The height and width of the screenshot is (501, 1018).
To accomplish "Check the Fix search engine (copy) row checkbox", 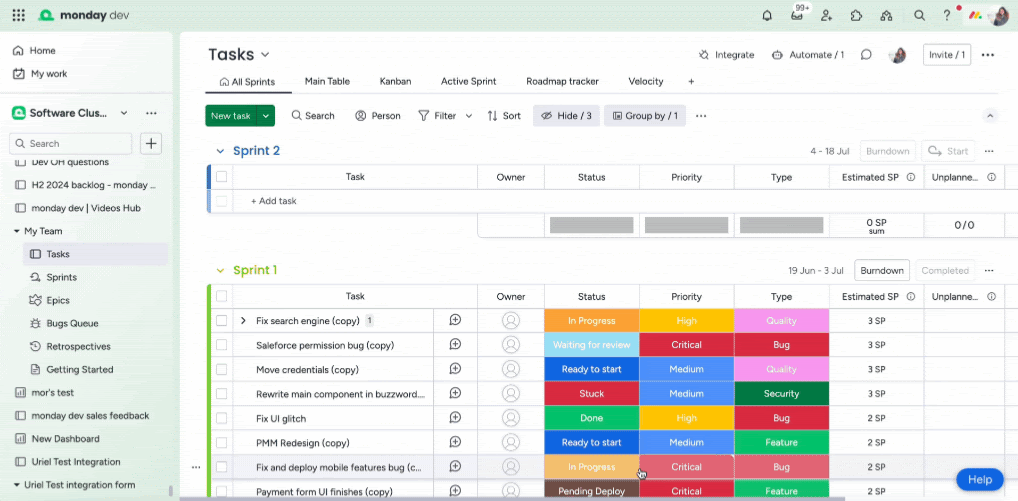I will click(221, 321).
